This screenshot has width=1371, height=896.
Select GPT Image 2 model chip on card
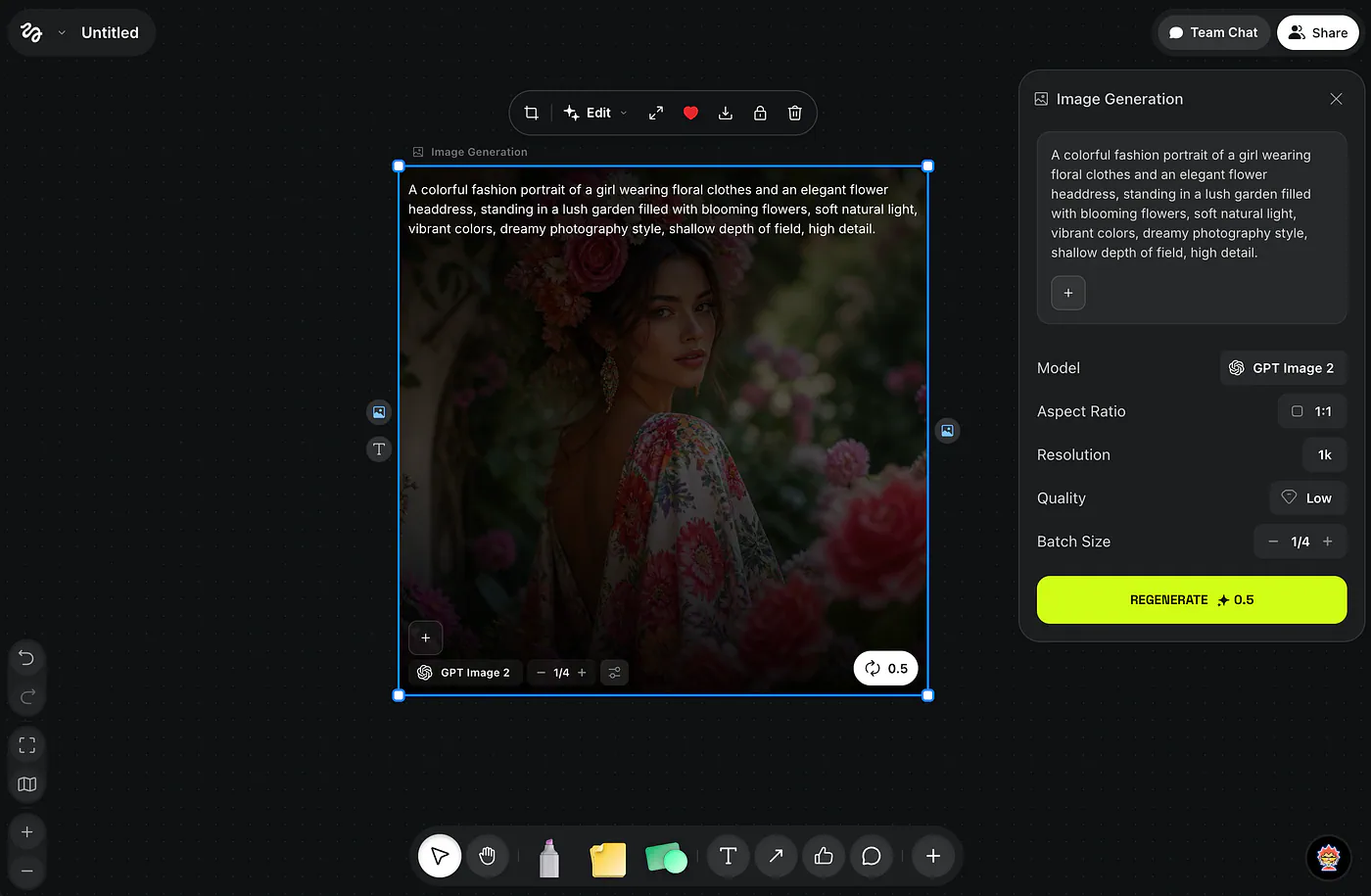click(464, 673)
